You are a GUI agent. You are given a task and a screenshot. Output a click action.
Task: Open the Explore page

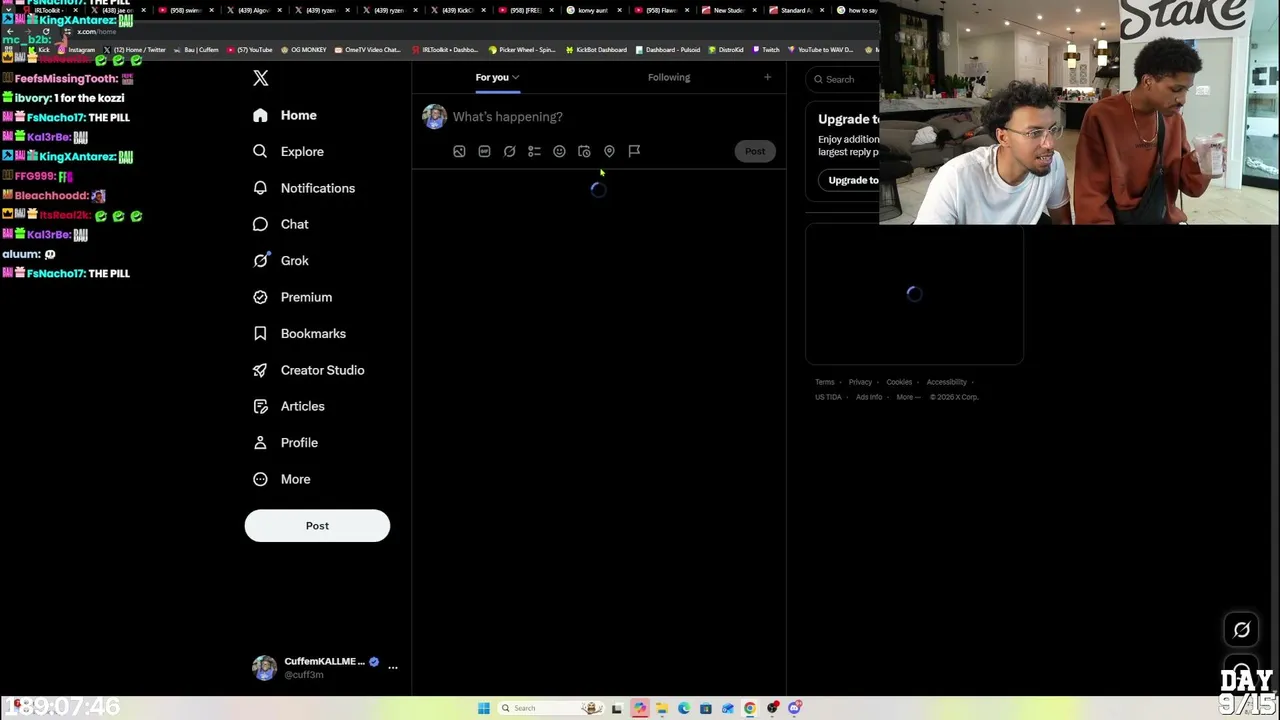(x=288, y=152)
